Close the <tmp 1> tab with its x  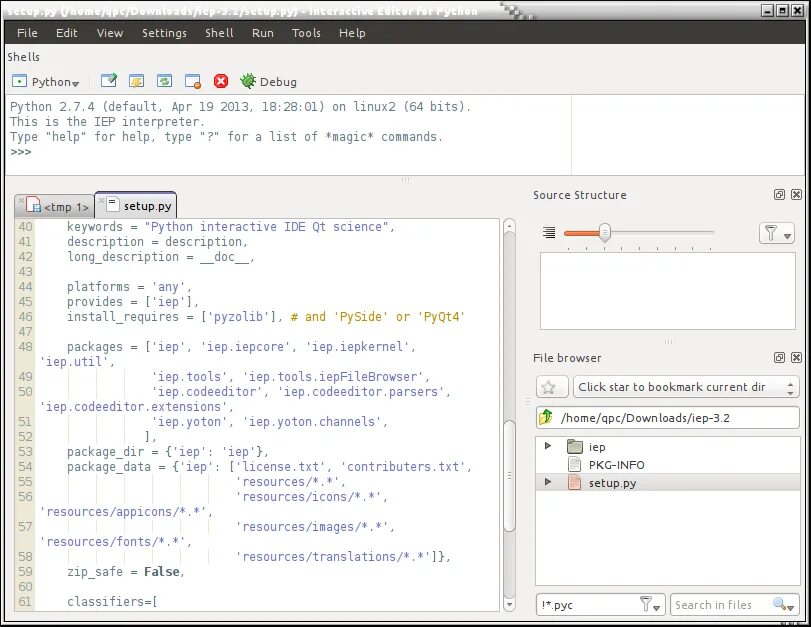point(21,200)
